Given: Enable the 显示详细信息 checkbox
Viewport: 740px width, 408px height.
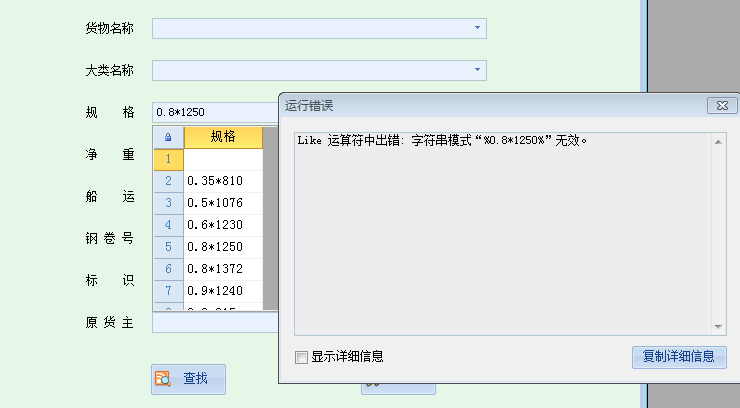Looking at the screenshot, I should [302, 357].
